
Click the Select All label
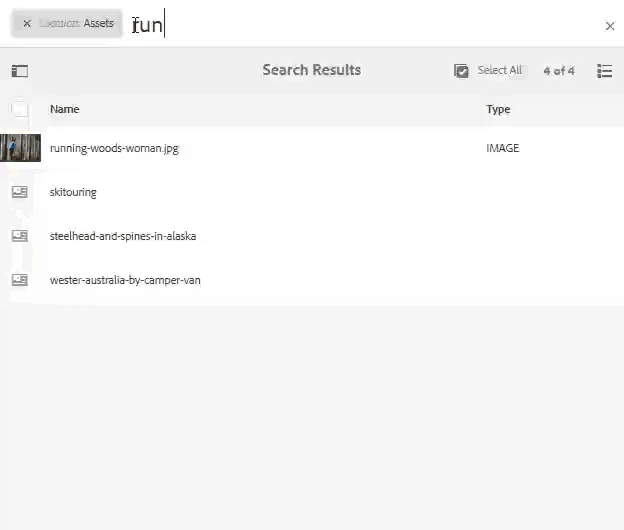pyautogui.click(x=499, y=70)
